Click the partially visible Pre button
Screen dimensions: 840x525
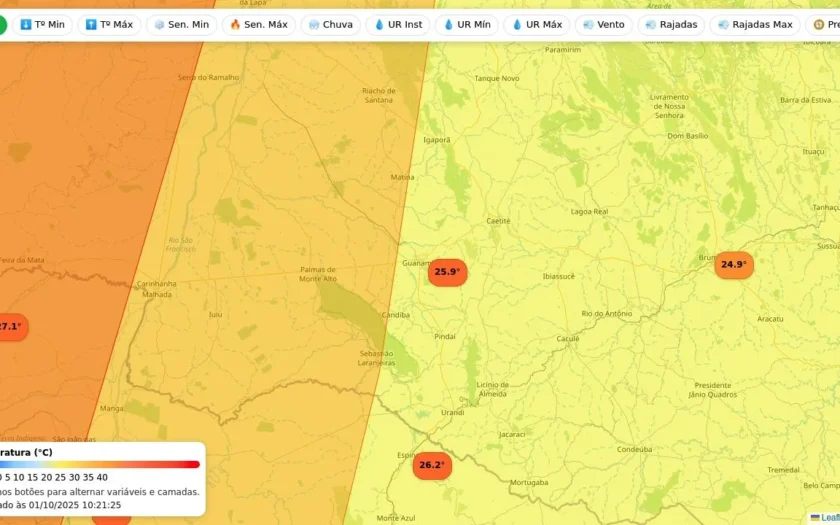click(825, 24)
